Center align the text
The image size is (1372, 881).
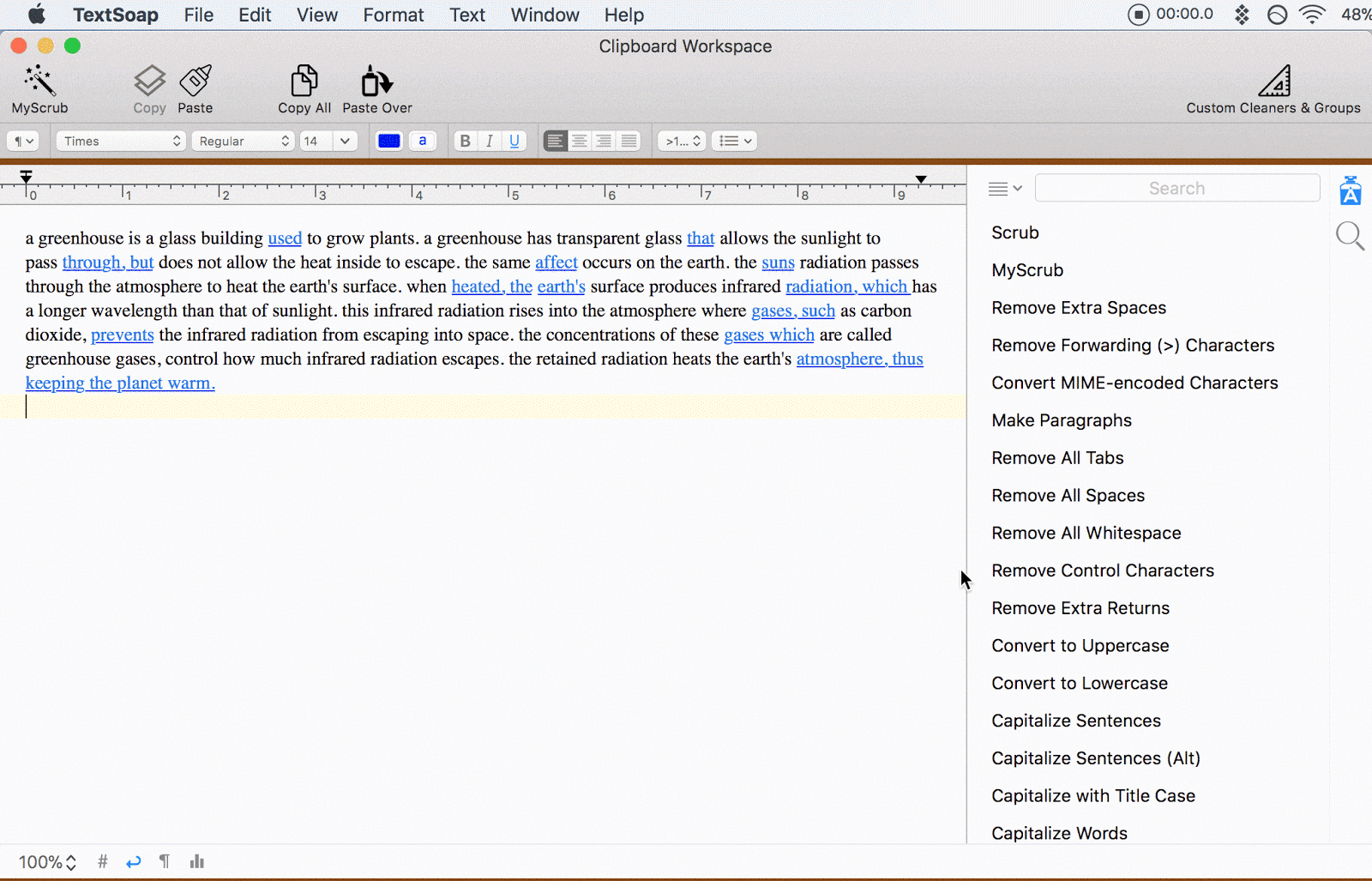click(580, 141)
